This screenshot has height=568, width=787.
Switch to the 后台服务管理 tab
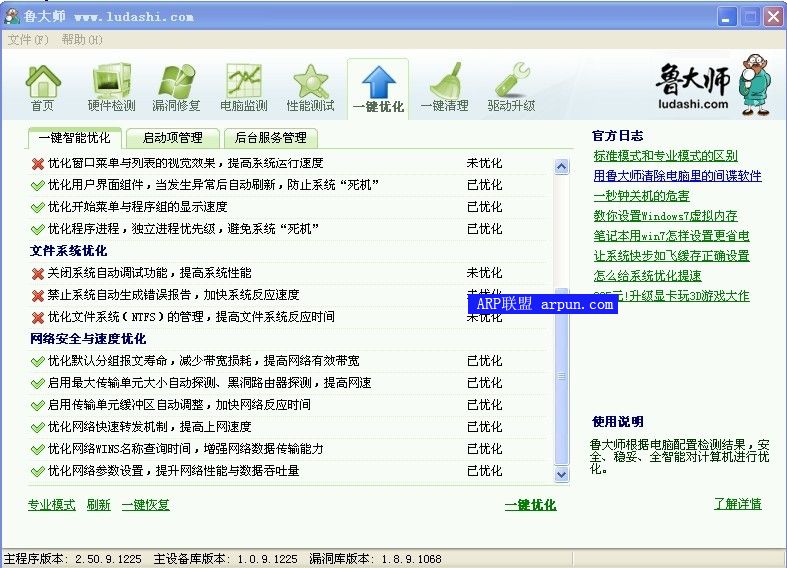[269, 138]
